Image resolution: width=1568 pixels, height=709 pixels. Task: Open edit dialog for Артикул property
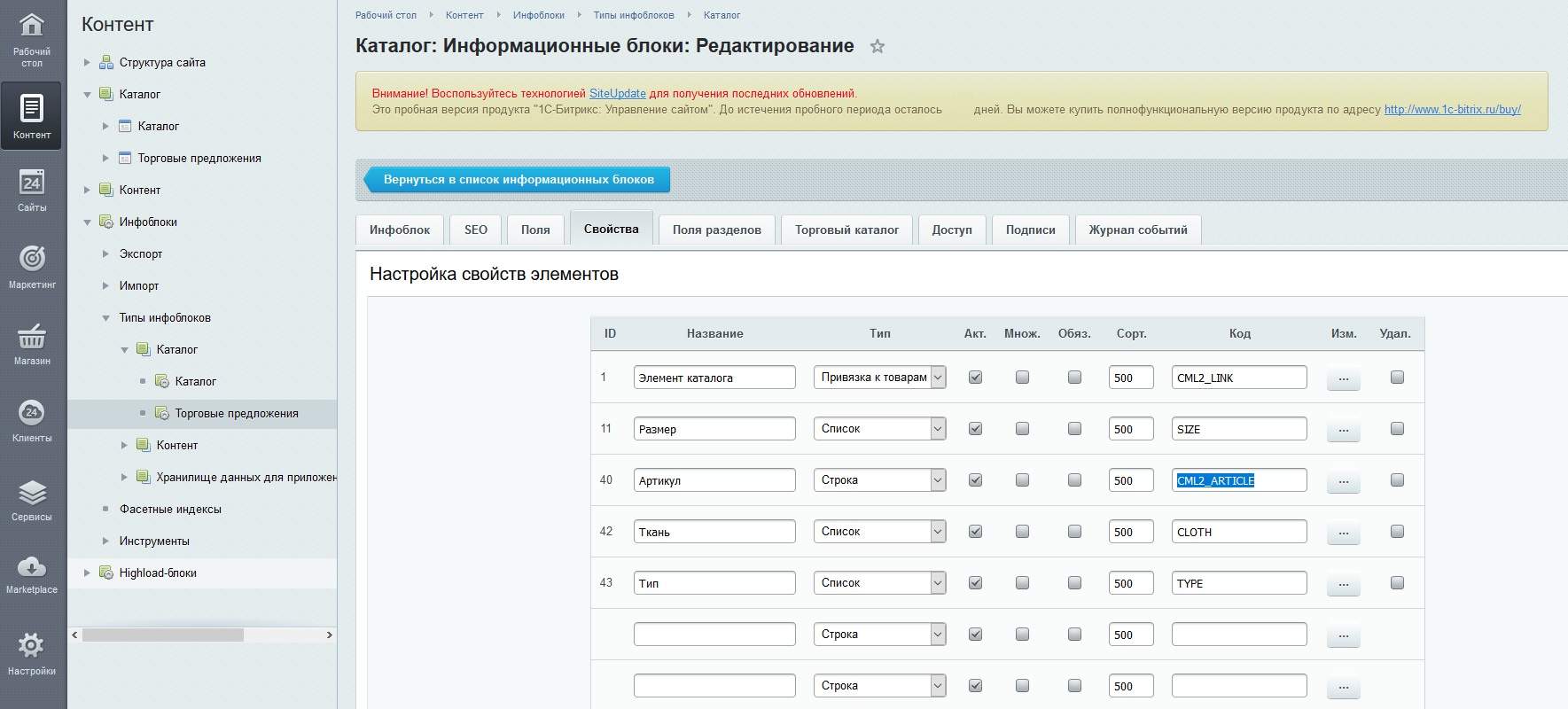pos(1343,481)
